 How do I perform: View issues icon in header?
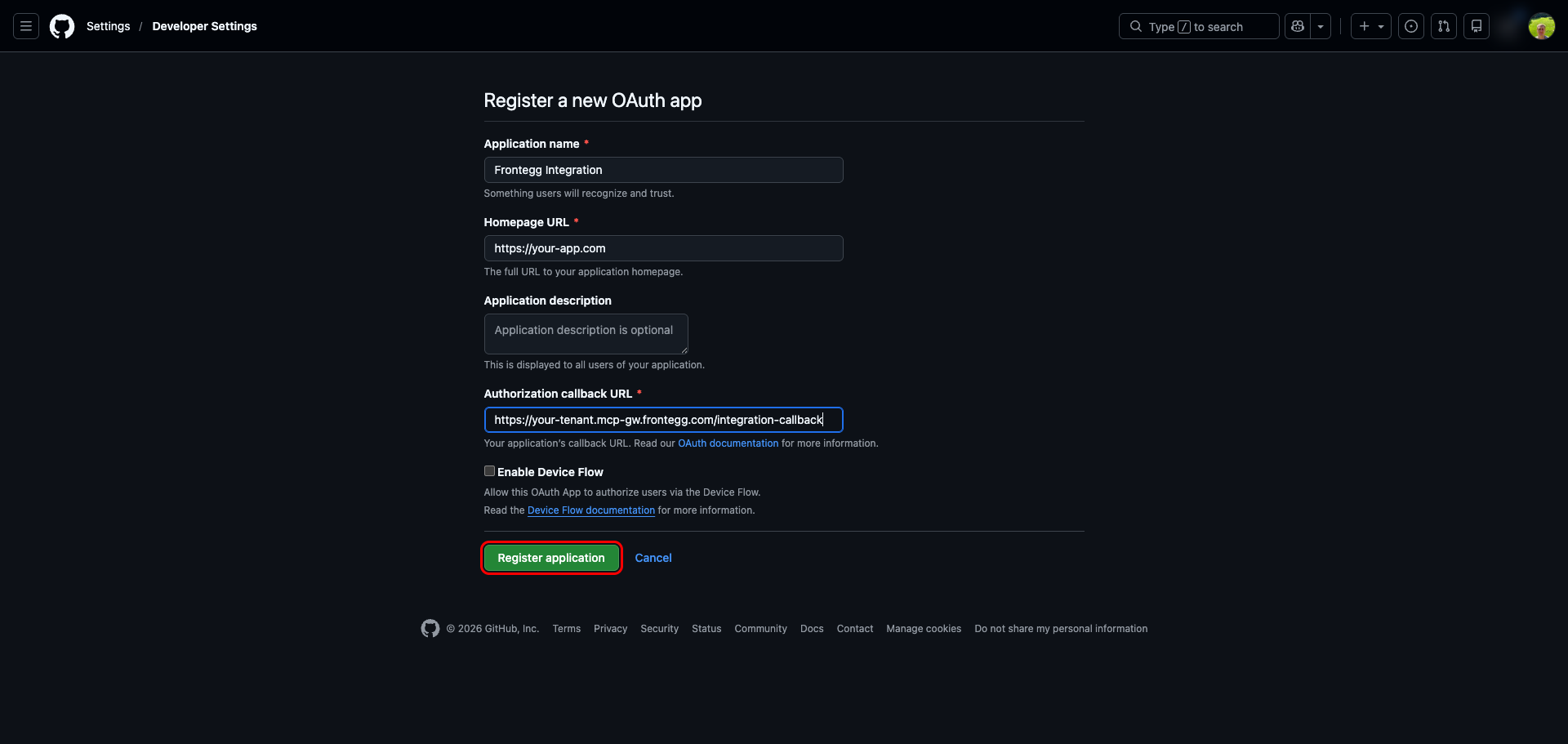point(1411,26)
